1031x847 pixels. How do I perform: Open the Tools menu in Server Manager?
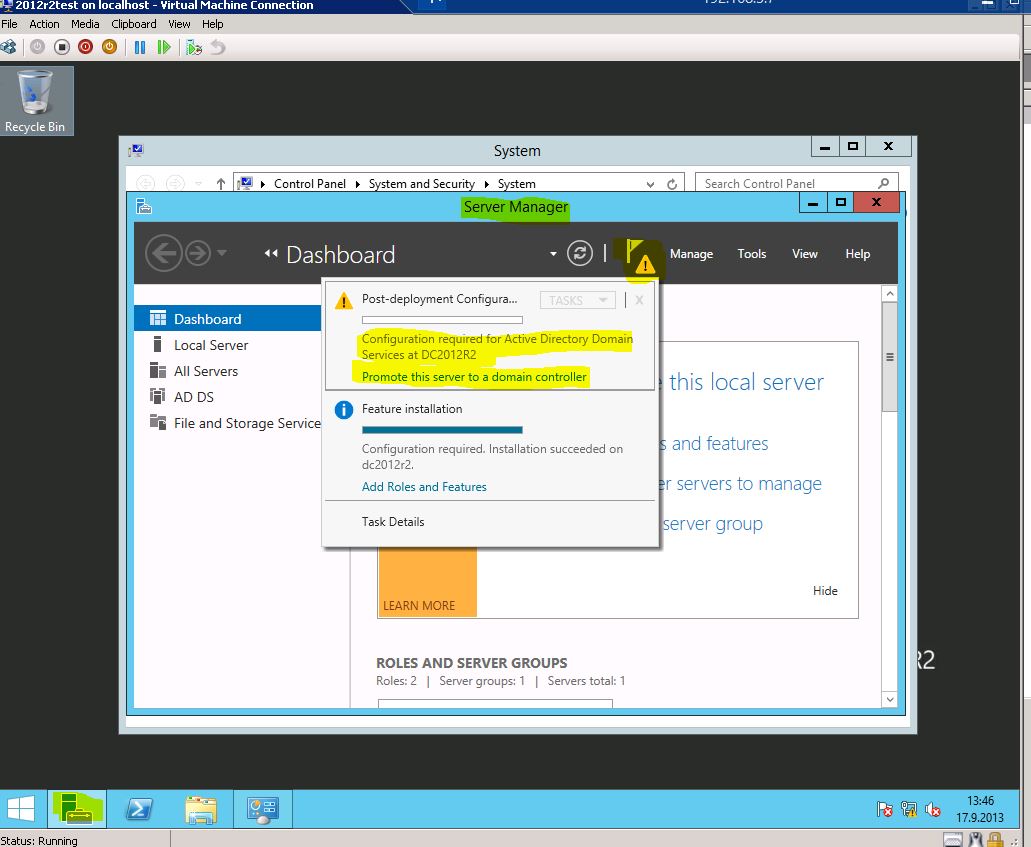(x=752, y=254)
